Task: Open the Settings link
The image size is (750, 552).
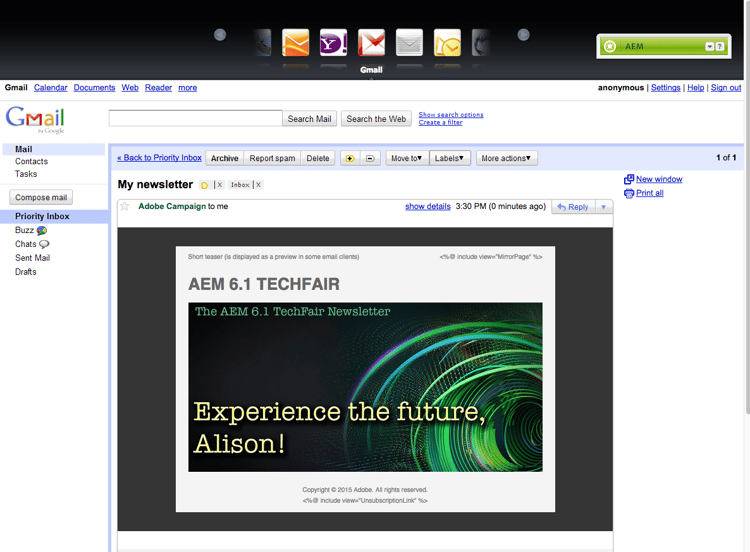Action: [x=665, y=88]
